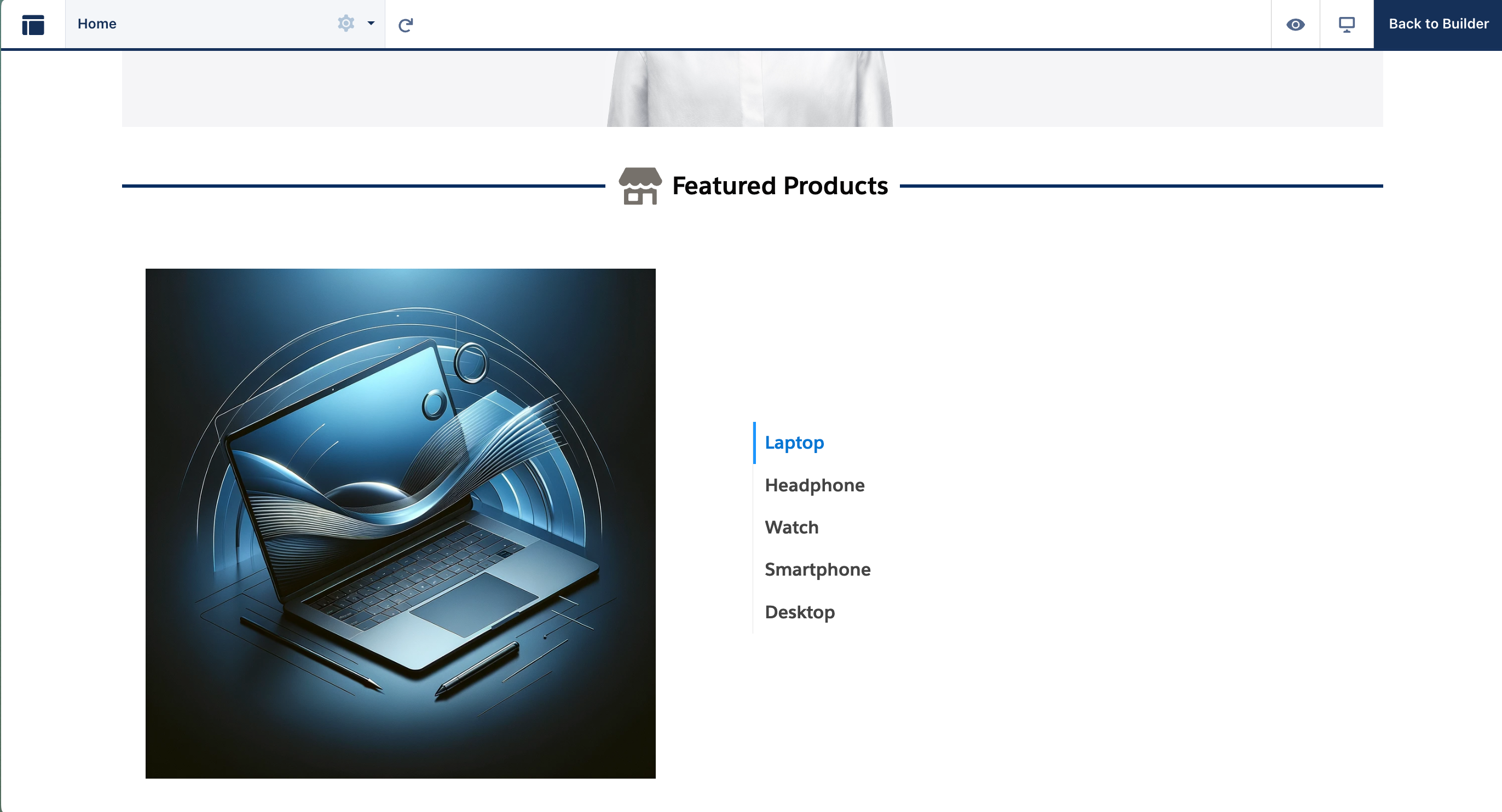This screenshot has height=812, width=1502.
Task: Open the Desktop product tab
Action: (x=799, y=612)
